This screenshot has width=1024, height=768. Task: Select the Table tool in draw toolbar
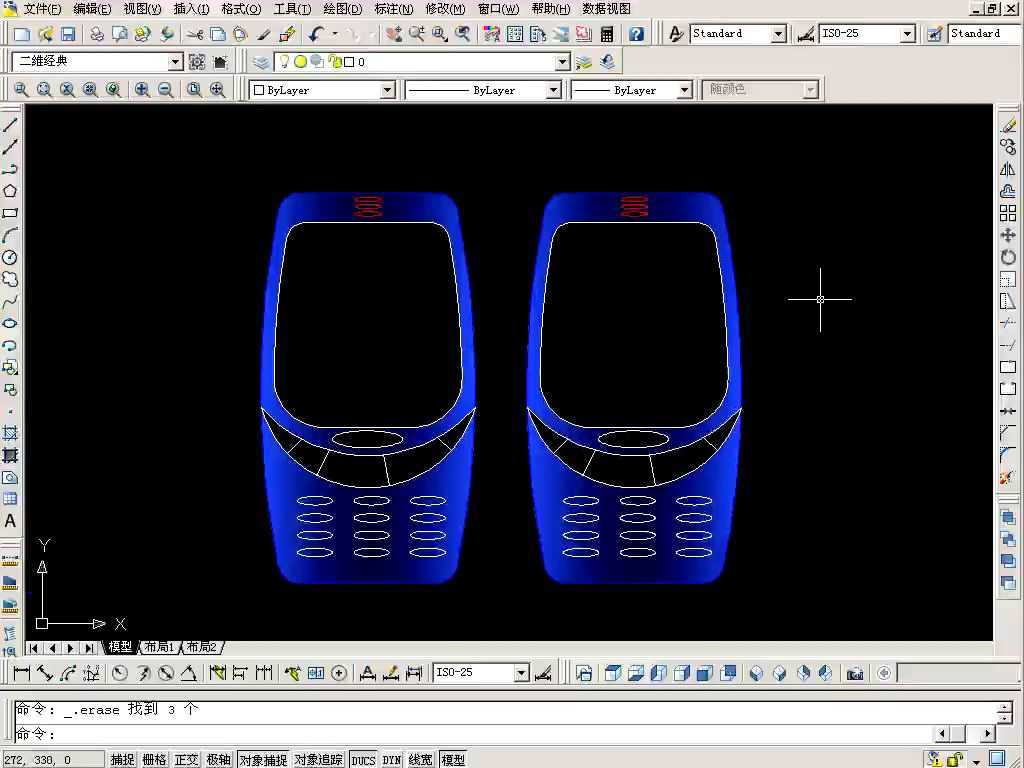[10, 499]
